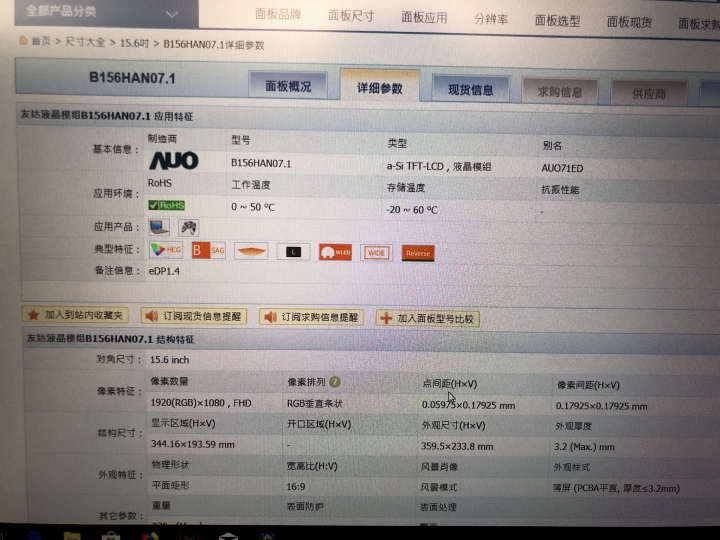Open the 面板选型 menu
The image size is (720, 540).
pyautogui.click(x=557, y=21)
